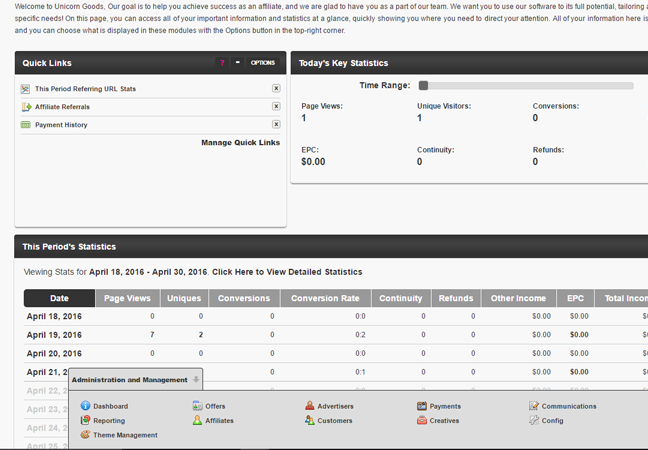Select the Conversion Rate column header
648x450 pixels.
coord(325,298)
